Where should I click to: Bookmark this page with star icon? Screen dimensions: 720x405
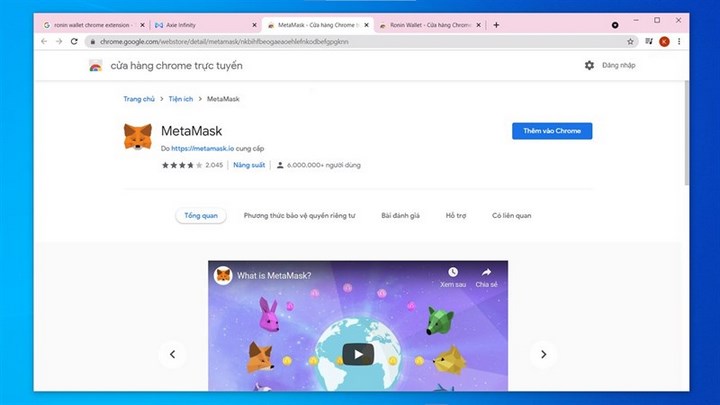tap(630, 41)
